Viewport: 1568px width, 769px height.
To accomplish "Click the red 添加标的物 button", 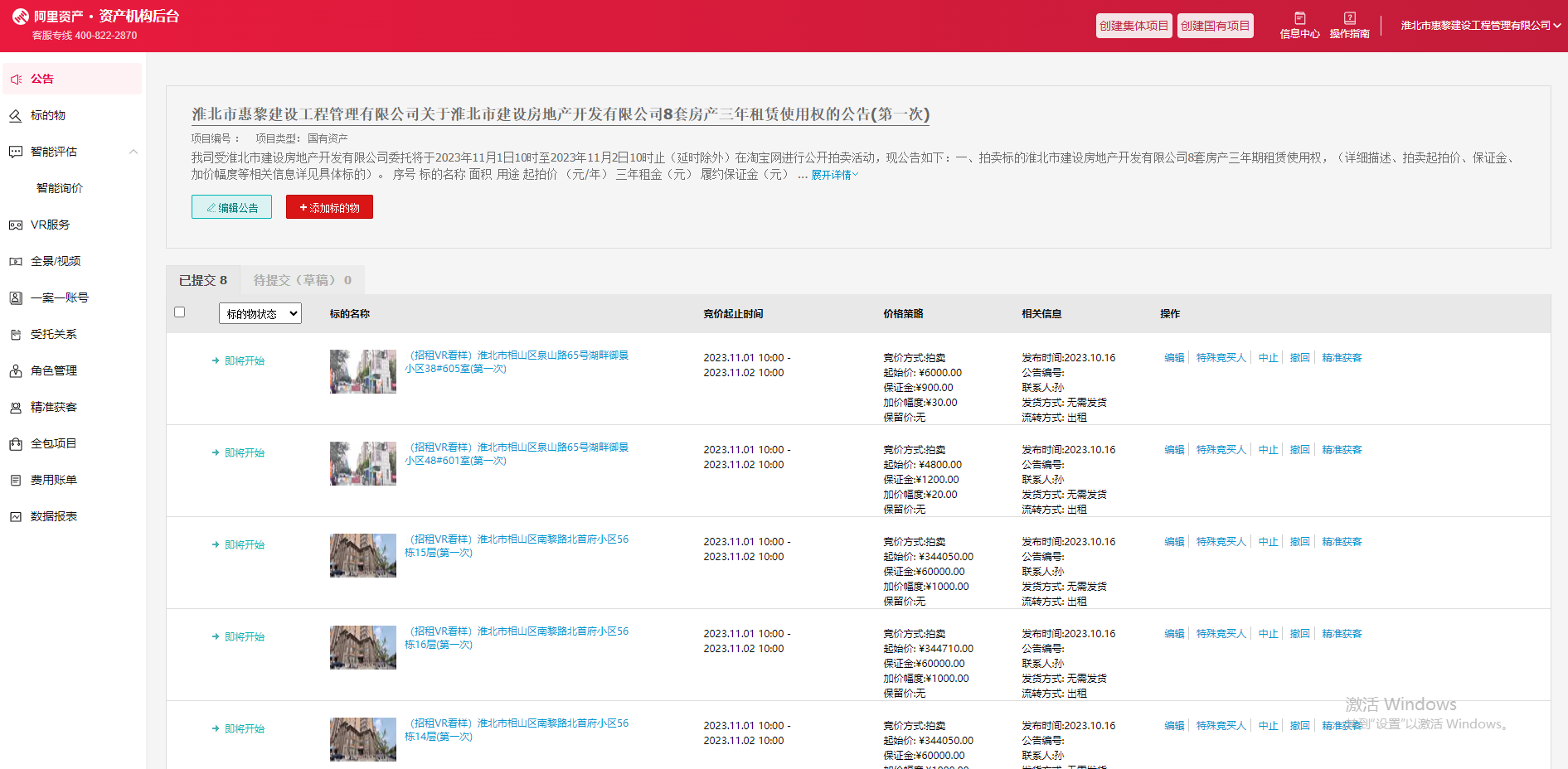I will coord(329,207).
